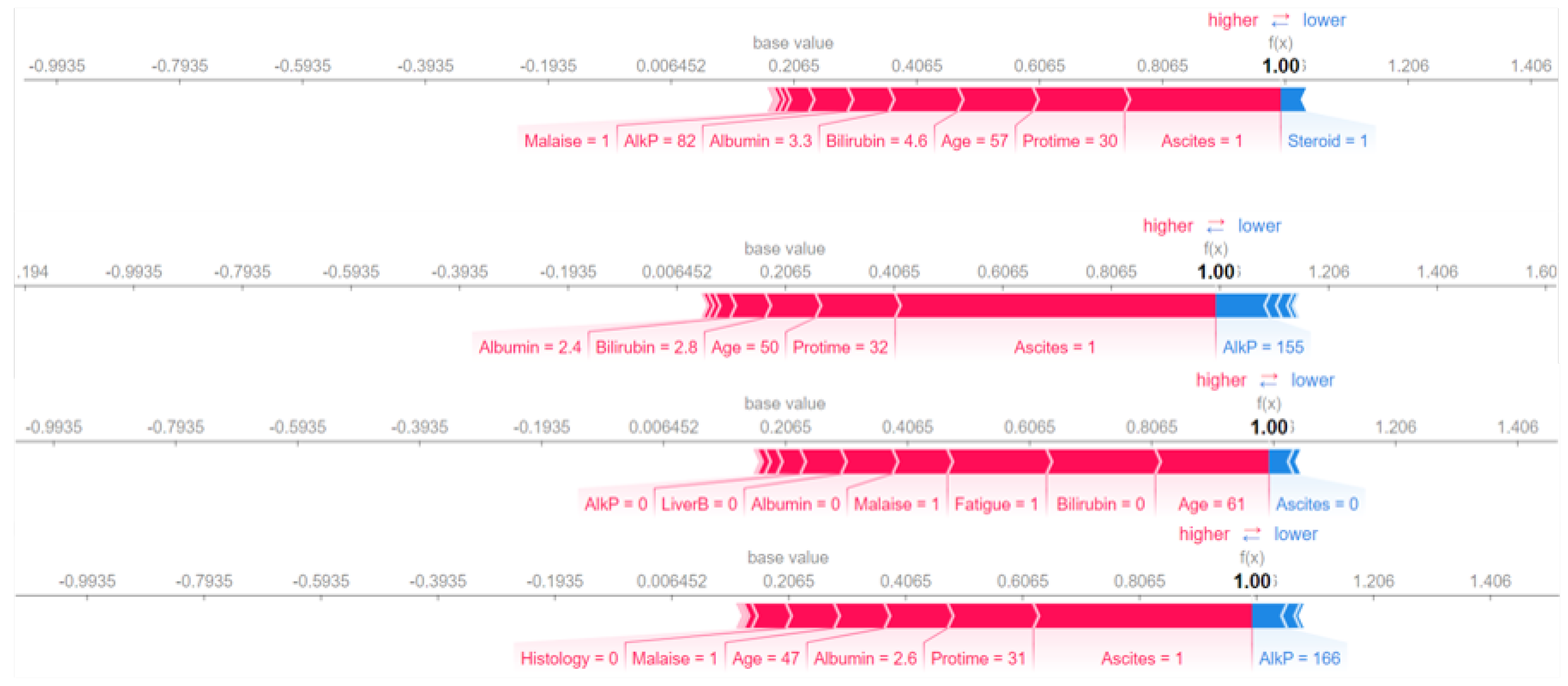This screenshot has height=686, width=1568.
Task: Click the swap arrows icon in the third plot
Action: tap(1269, 380)
